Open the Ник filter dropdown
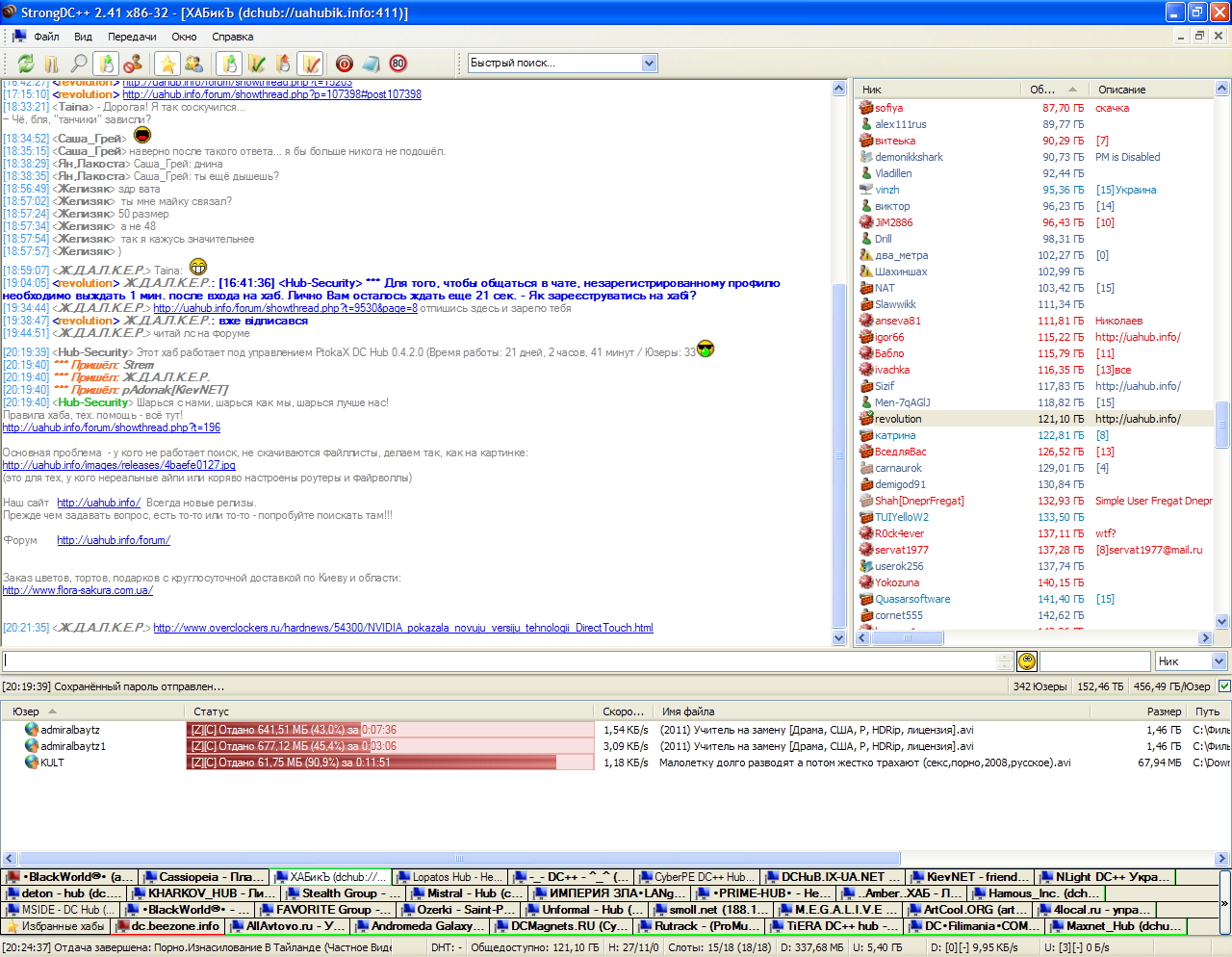The image size is (1232, 957). 1219,661
